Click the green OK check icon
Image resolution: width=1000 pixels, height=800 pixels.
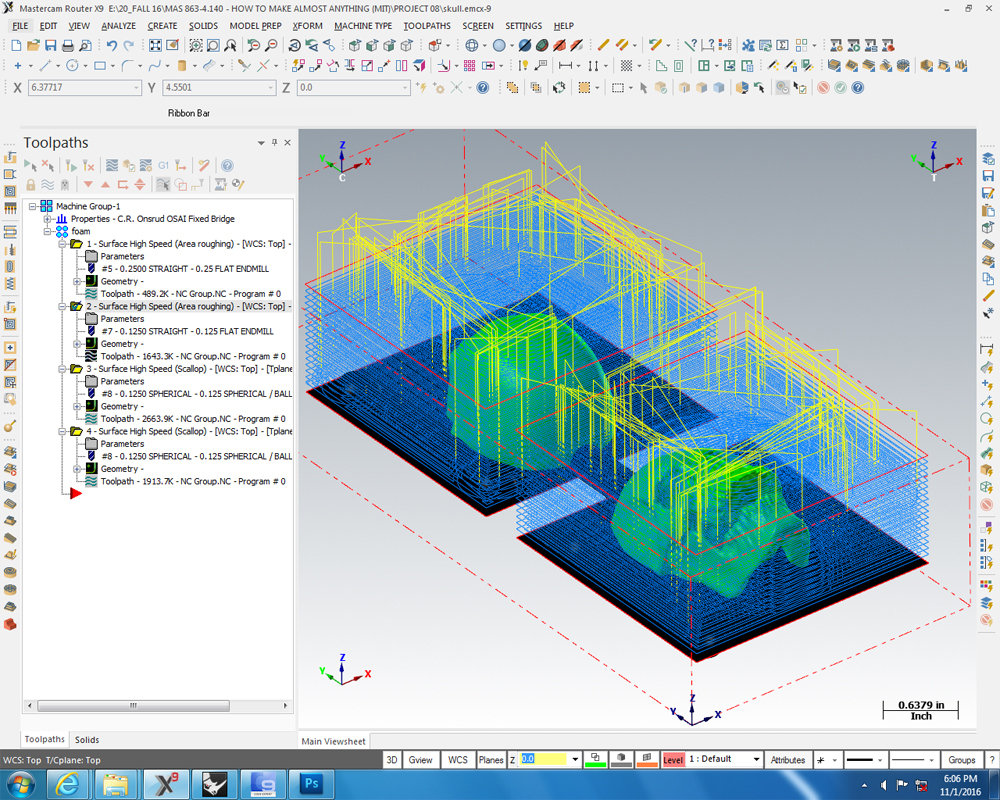point(841,87)
